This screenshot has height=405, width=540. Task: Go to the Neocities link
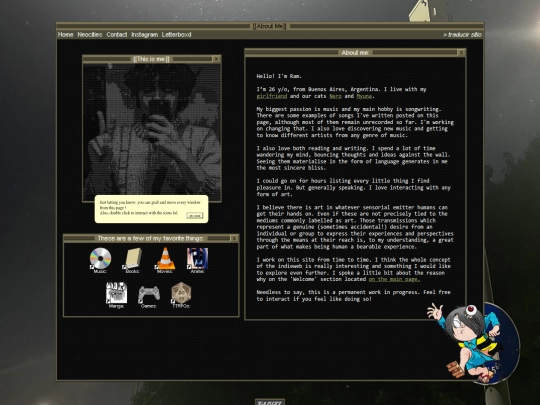click(90, 34)
